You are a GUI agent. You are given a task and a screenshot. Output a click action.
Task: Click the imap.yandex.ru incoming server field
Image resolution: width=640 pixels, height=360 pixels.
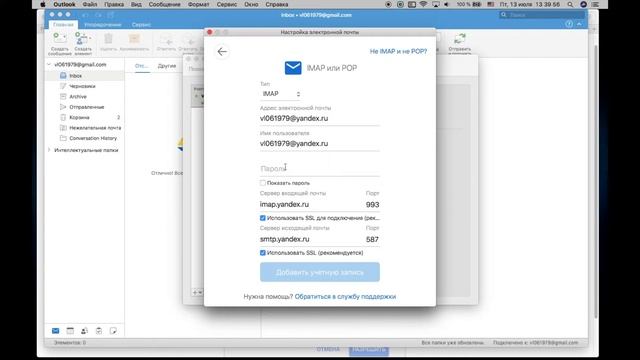point(311,204)
